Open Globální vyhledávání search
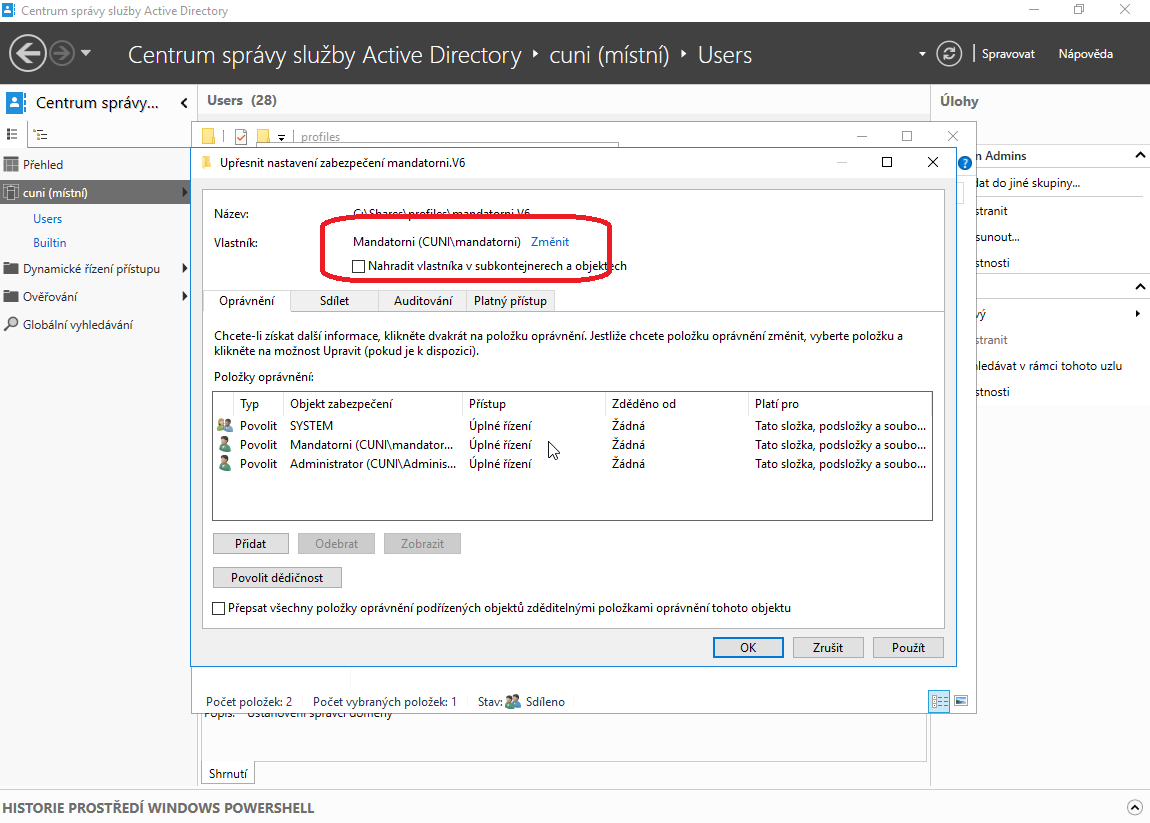Image resolution: width=1150 pixels, height=823 pixels. pos(77,324)
